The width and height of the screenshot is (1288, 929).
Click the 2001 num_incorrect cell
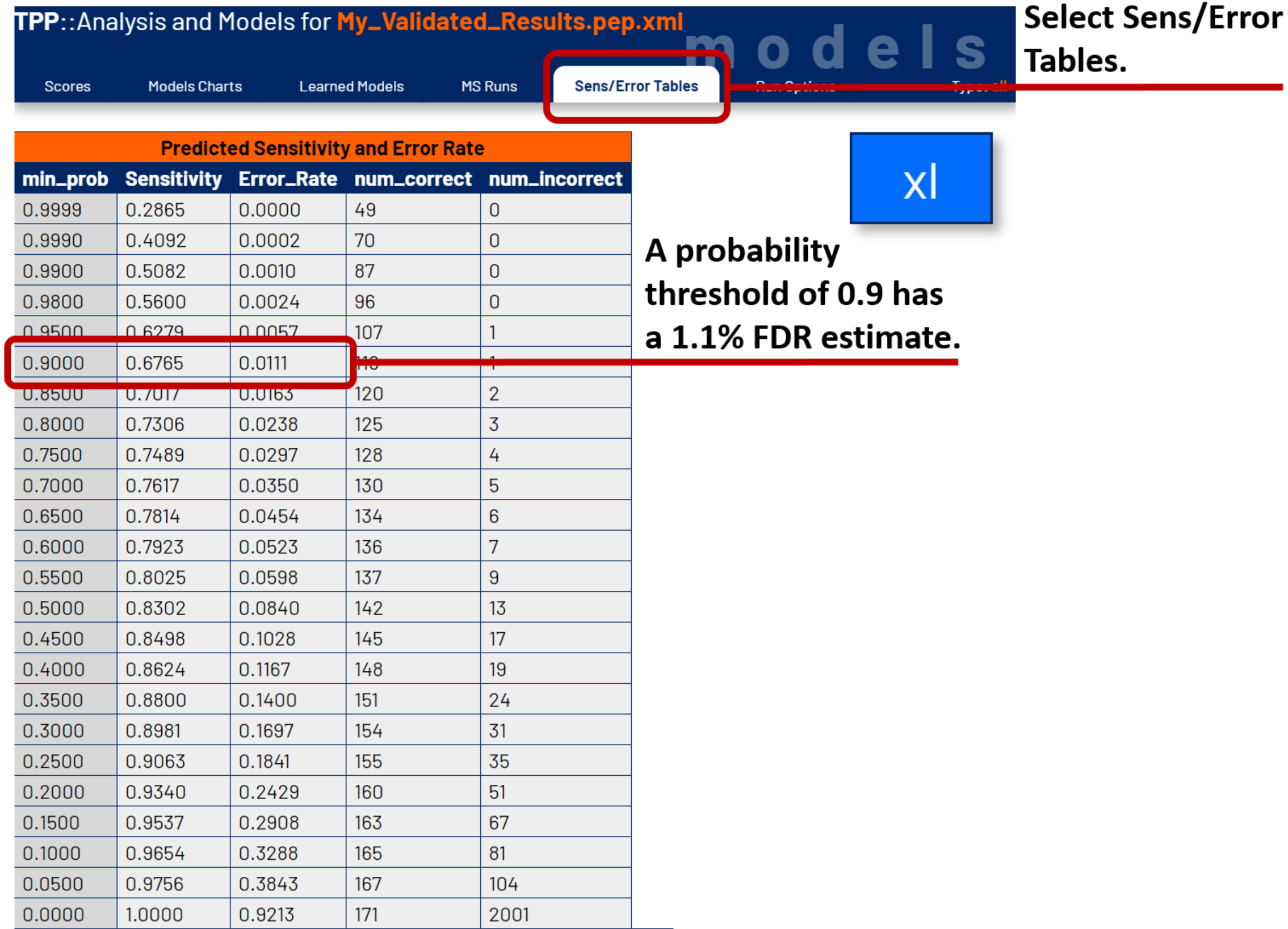(x=508, y=914)
